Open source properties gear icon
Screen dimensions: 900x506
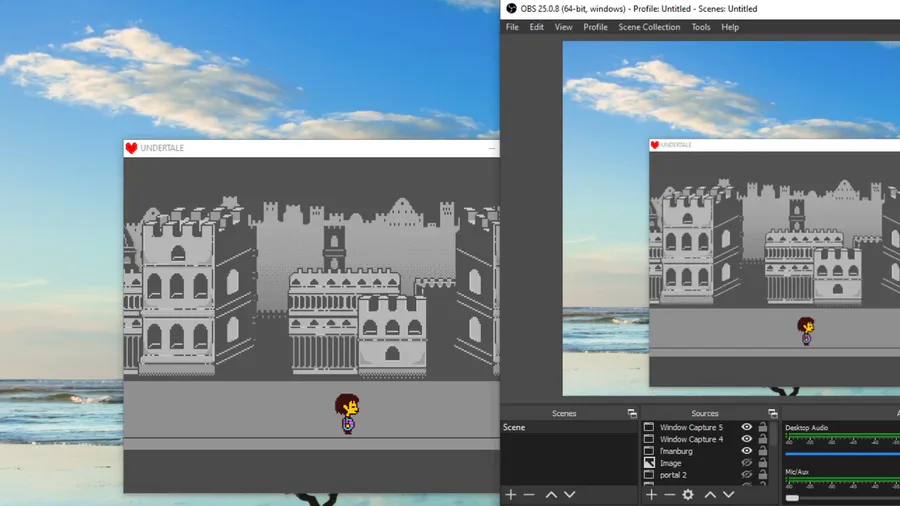(688, 495)
